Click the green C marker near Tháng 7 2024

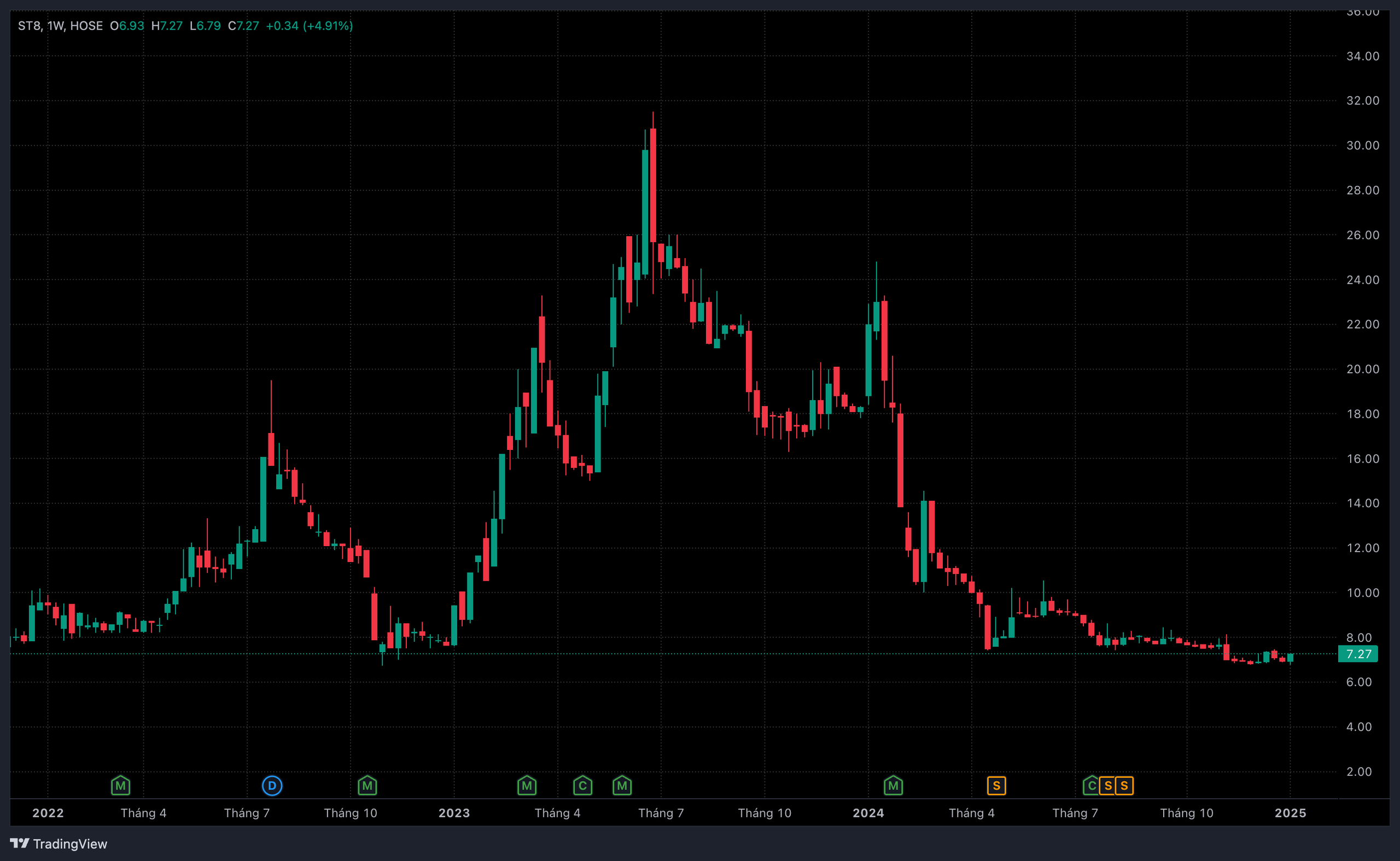1090,786
